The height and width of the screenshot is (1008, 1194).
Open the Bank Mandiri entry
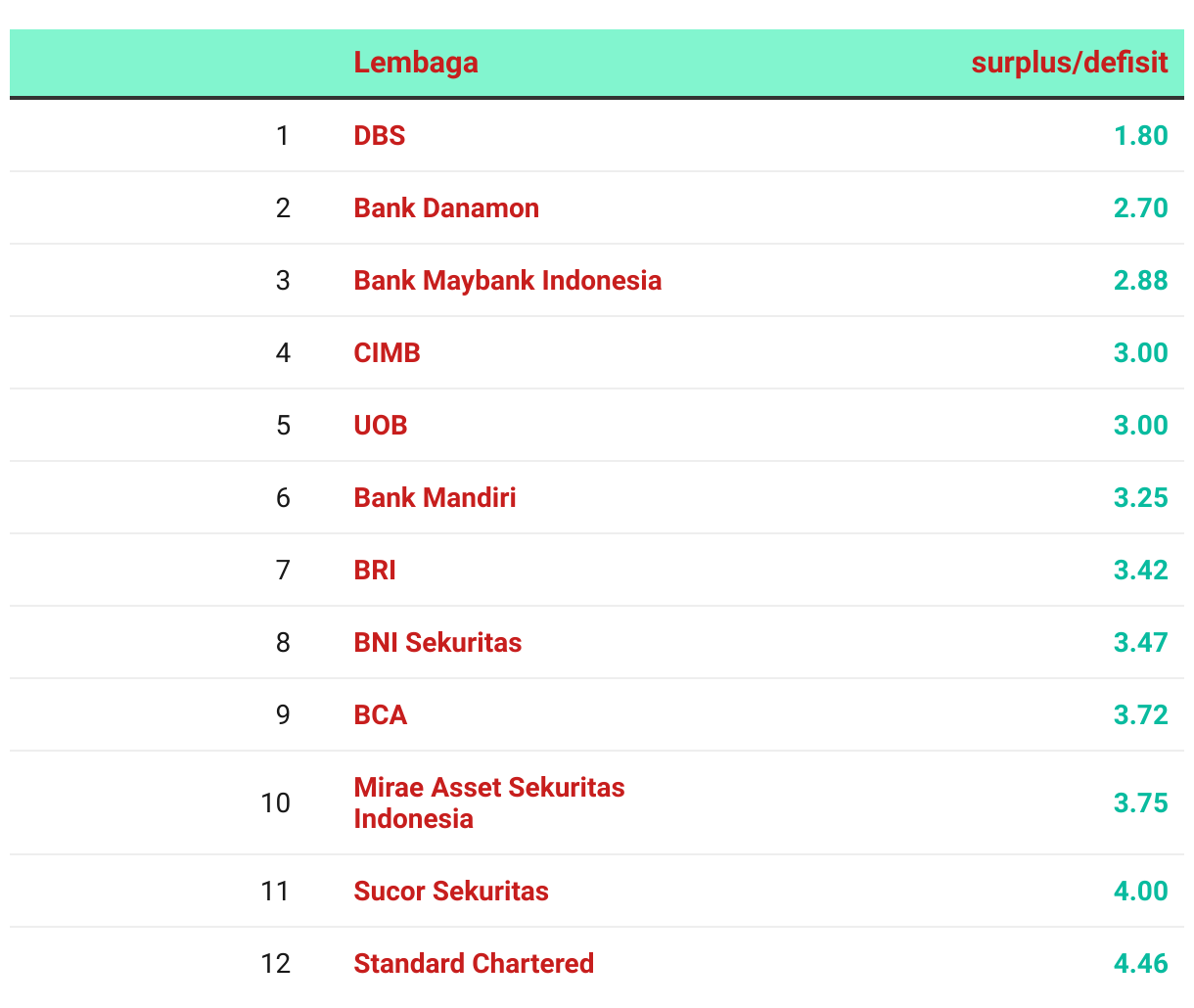tap(435, 497)
